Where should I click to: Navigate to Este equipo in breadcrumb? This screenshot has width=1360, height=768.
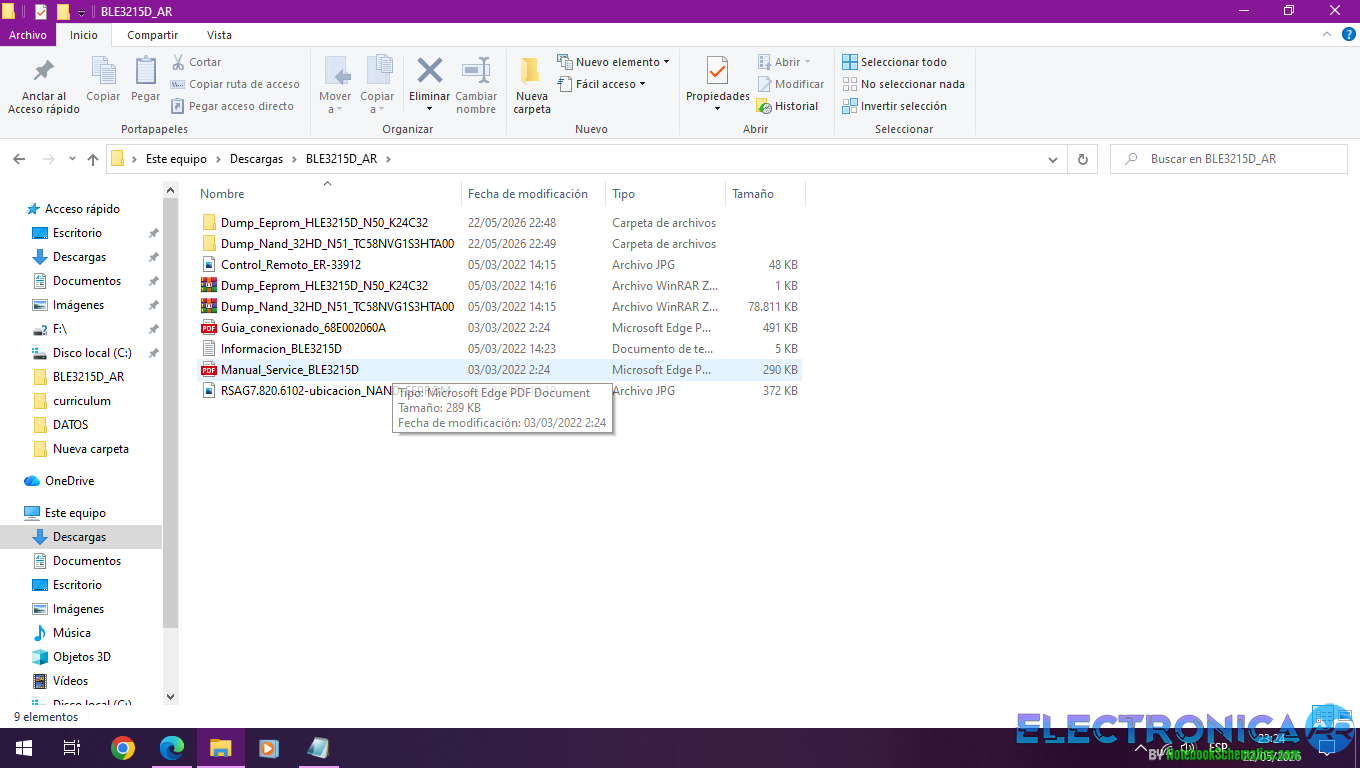click(176, 159)
